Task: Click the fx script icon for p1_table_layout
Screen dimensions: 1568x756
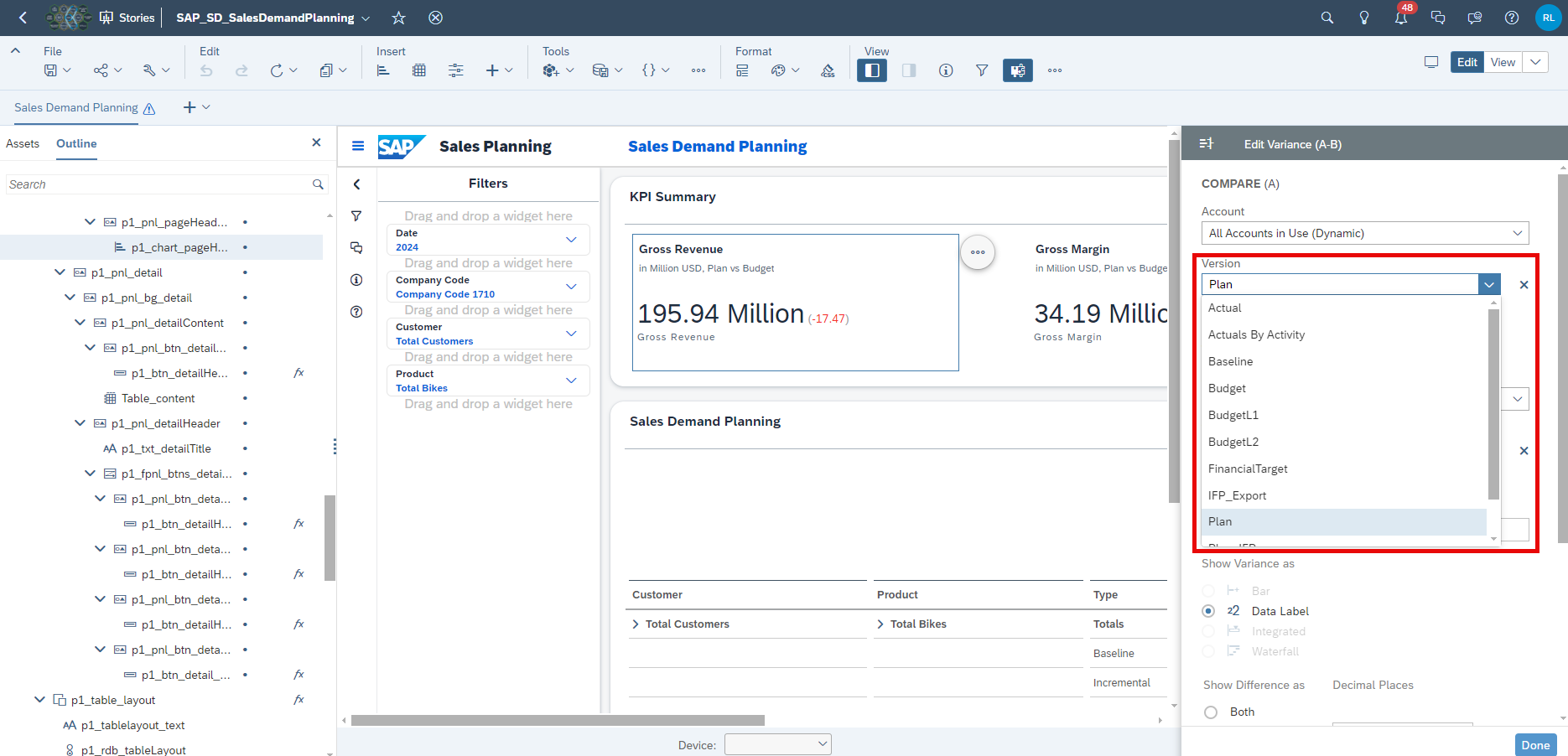Action: point(299,700)
